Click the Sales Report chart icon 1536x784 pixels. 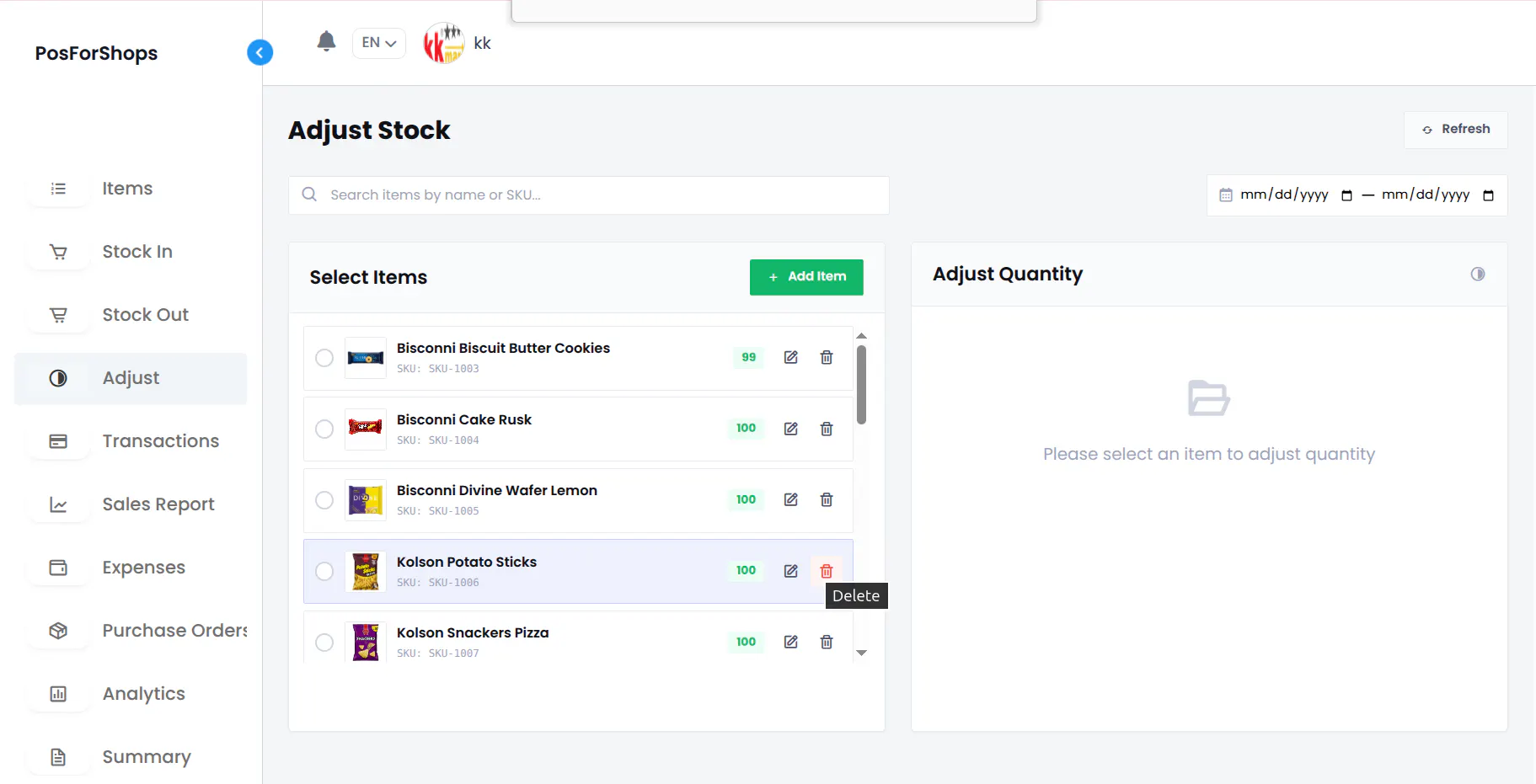pos(58,504)
